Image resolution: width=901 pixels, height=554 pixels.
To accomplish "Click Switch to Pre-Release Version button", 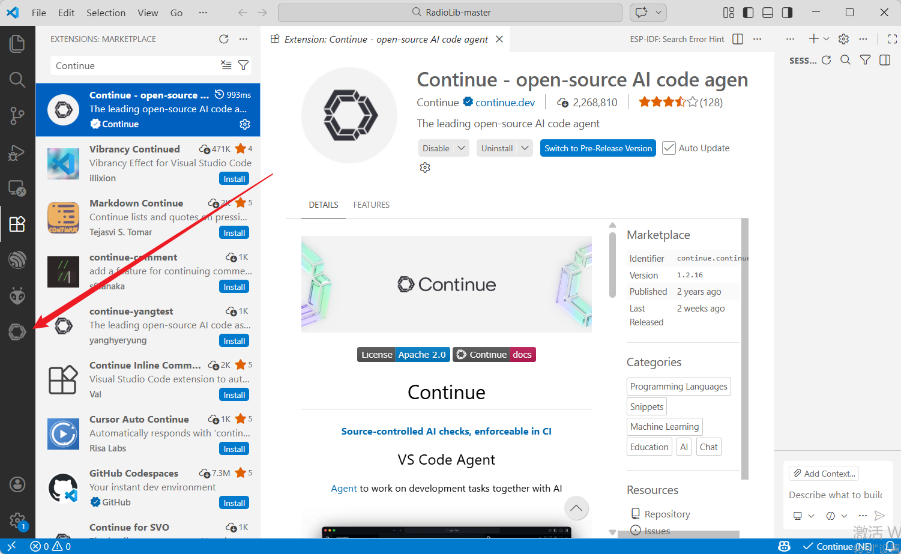I will 598,148.
